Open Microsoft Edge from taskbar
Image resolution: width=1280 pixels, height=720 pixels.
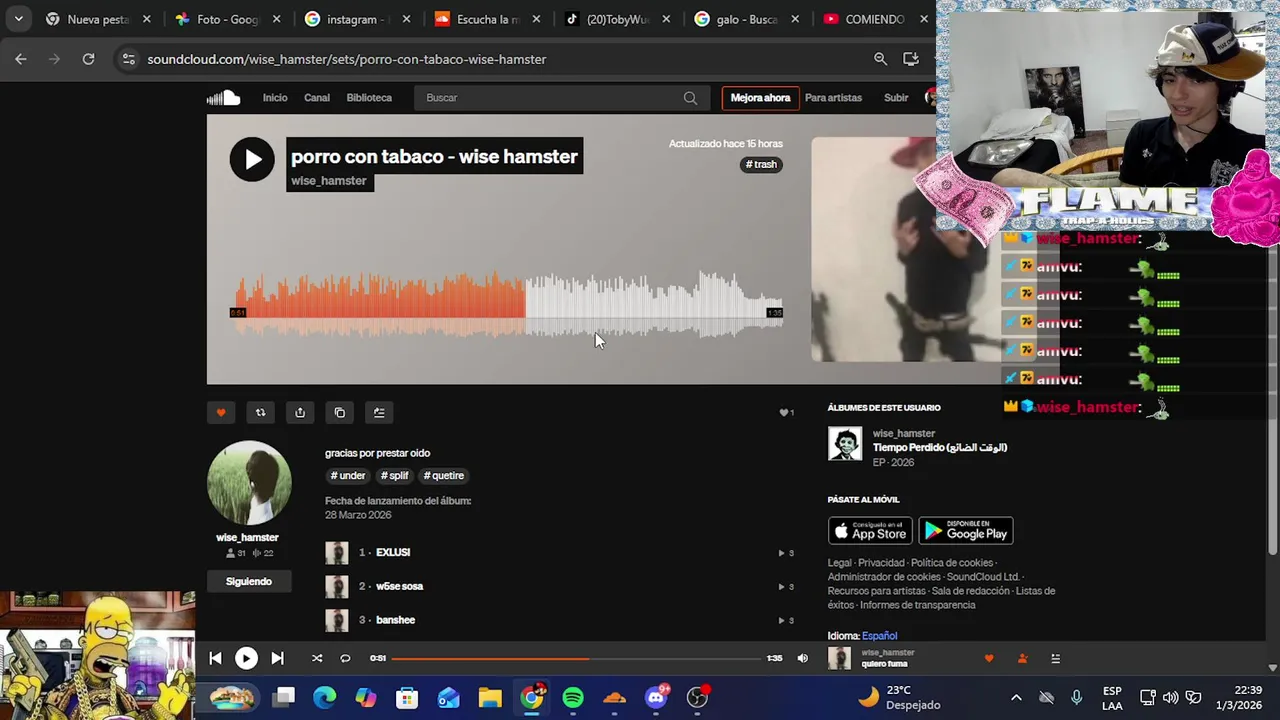pyautogui.click(x=325, y=697)
